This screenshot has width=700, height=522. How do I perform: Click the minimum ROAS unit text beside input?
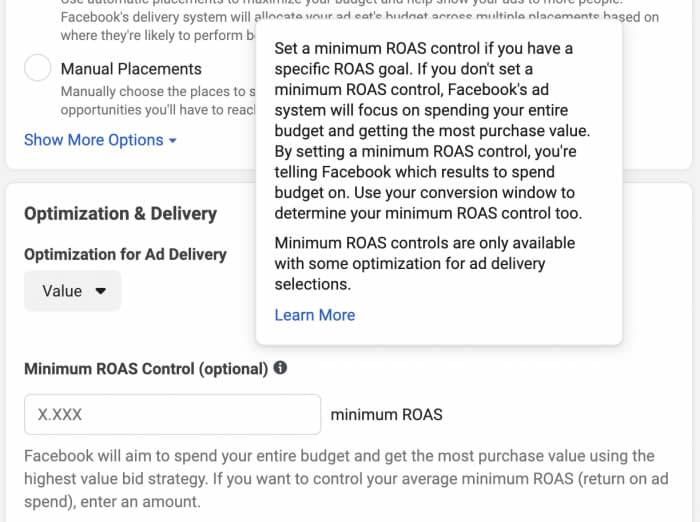[x=387, y=415]
